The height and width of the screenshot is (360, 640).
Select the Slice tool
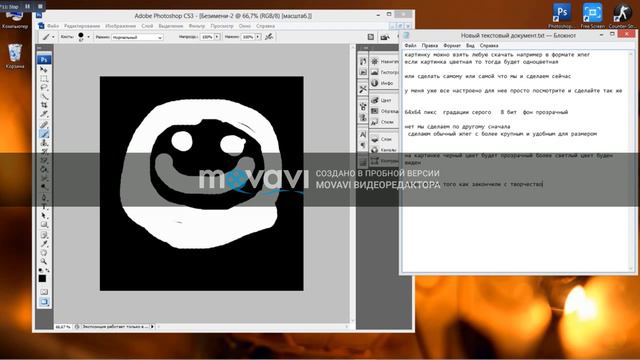pos(44,114)
